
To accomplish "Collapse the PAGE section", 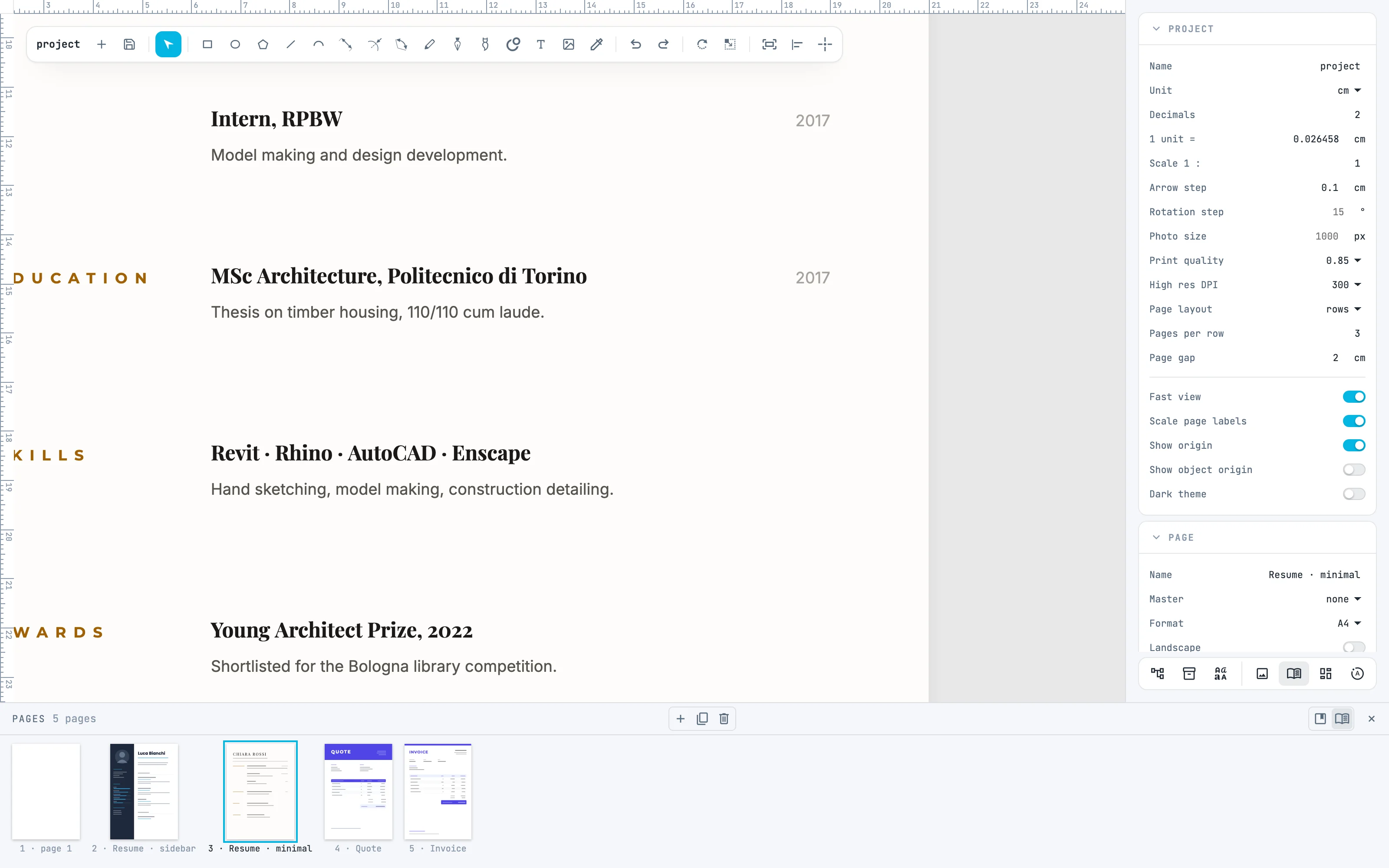I will (1156, 537).
